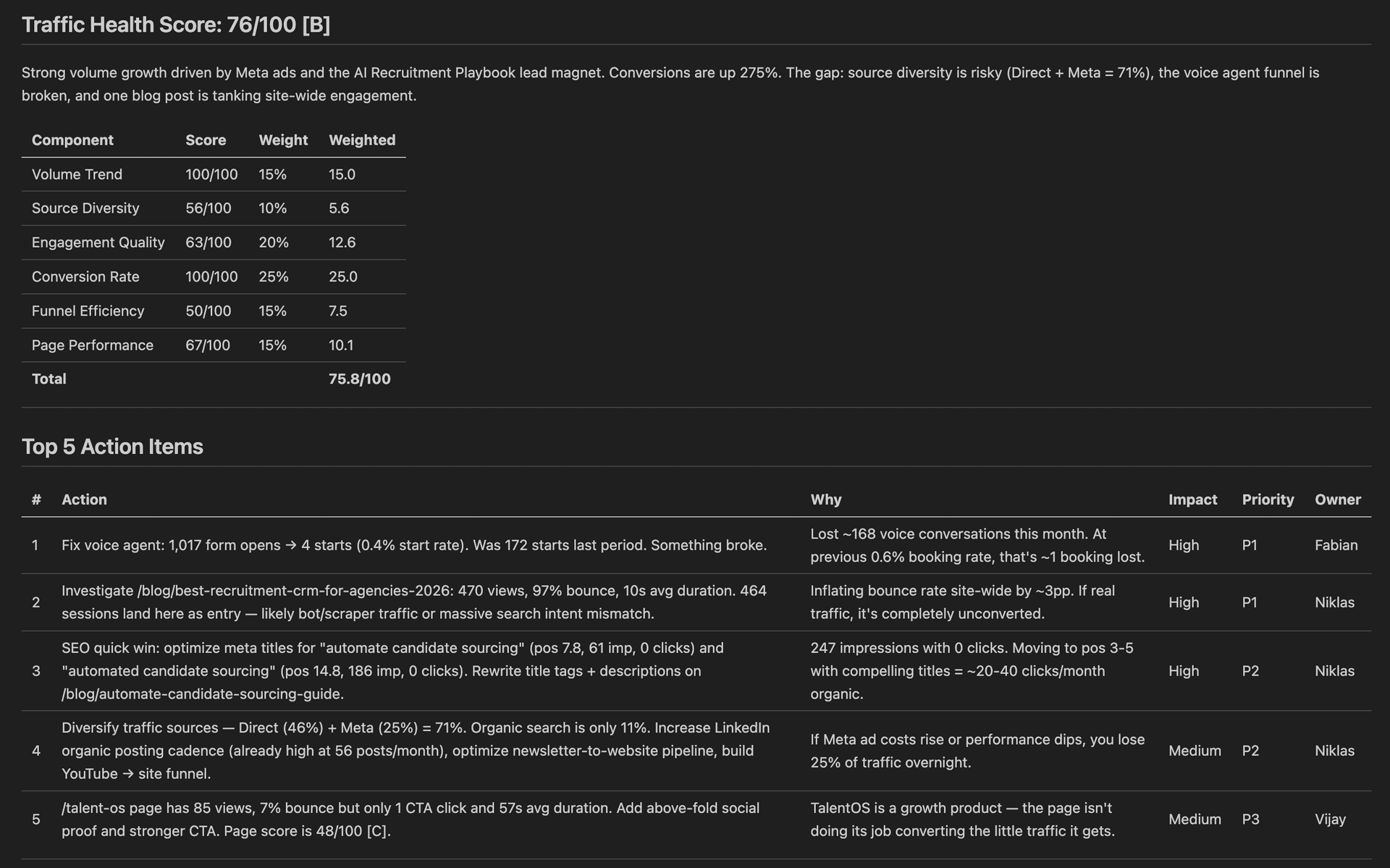Sort by the Impact column header
The height and width of the screenshot is (868, 1390).
point(1192,499)
